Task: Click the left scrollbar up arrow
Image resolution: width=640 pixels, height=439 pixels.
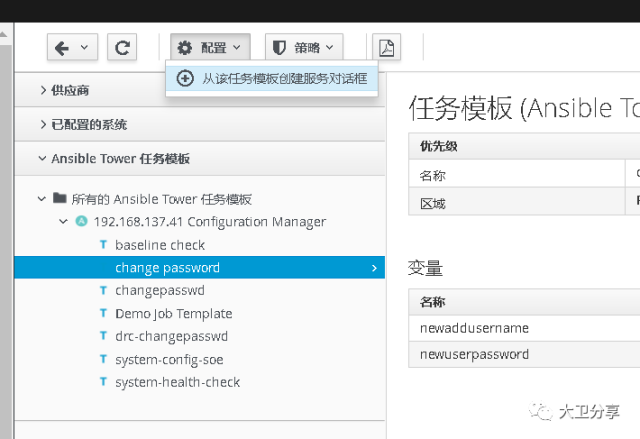Action: tap(4, 35)
